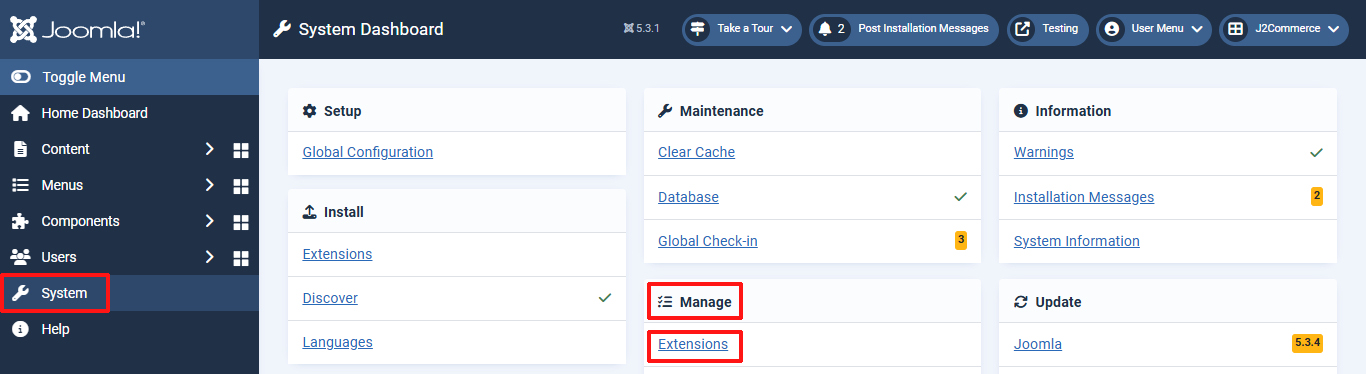Click the Take a Tour signpost icon
Image resolution: width=1366 pixels, height=374 pixels.
point(697,29)
